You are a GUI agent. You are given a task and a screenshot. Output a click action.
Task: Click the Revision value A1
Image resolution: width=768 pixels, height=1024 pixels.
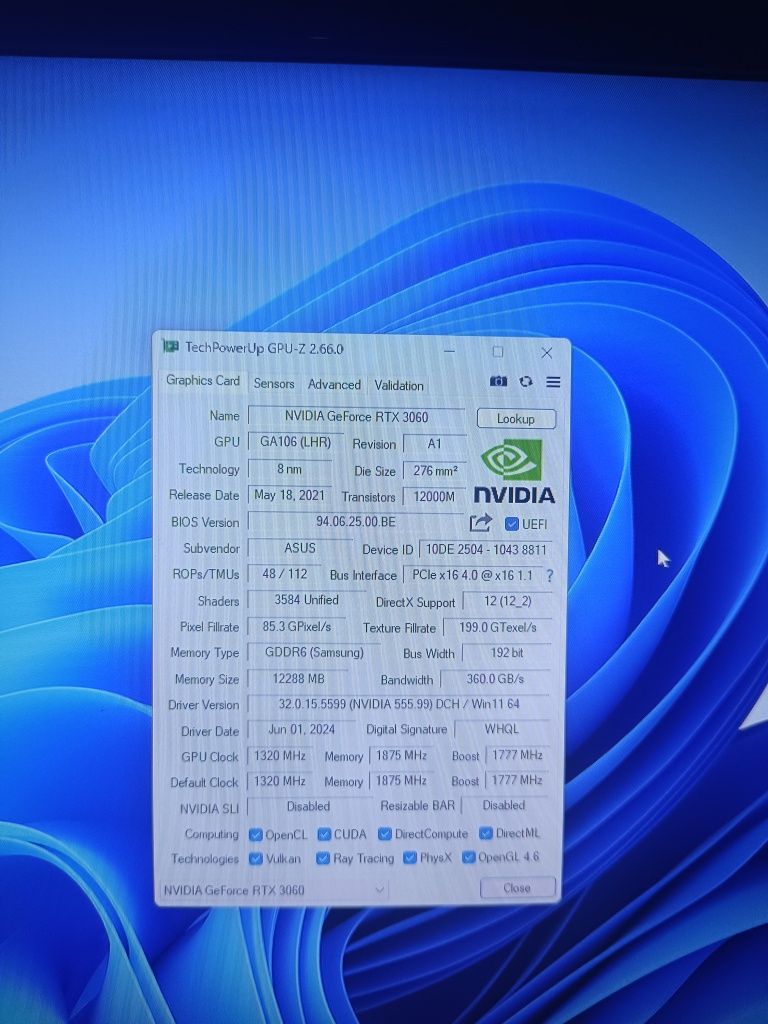[x=434, y=444]
